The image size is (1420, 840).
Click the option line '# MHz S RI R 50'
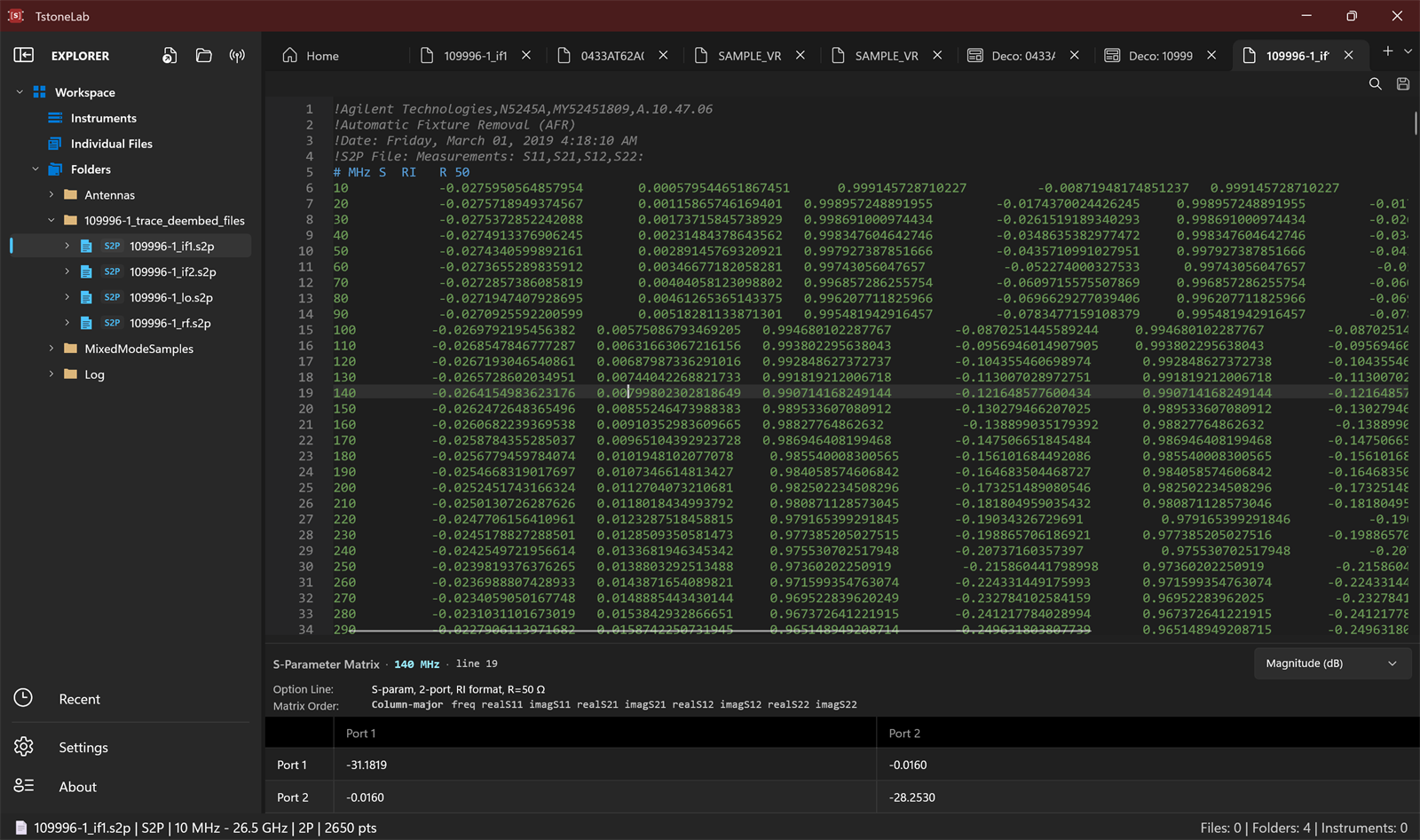(401, 172)
